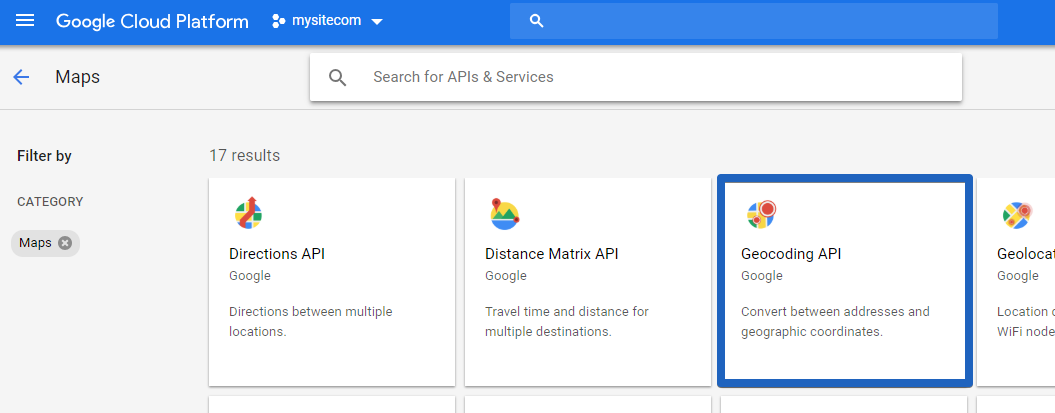
Task: Open the partially visible Geolocation API card
Action: click(1016, 282)
